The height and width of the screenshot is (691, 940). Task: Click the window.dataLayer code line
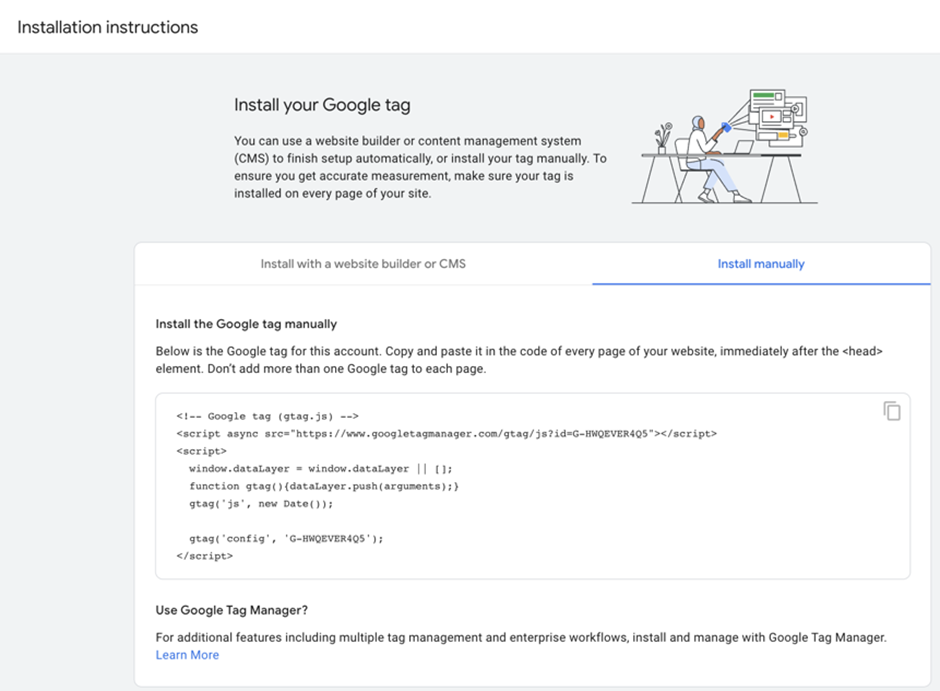pyautogui.click(x=320, y=468)
